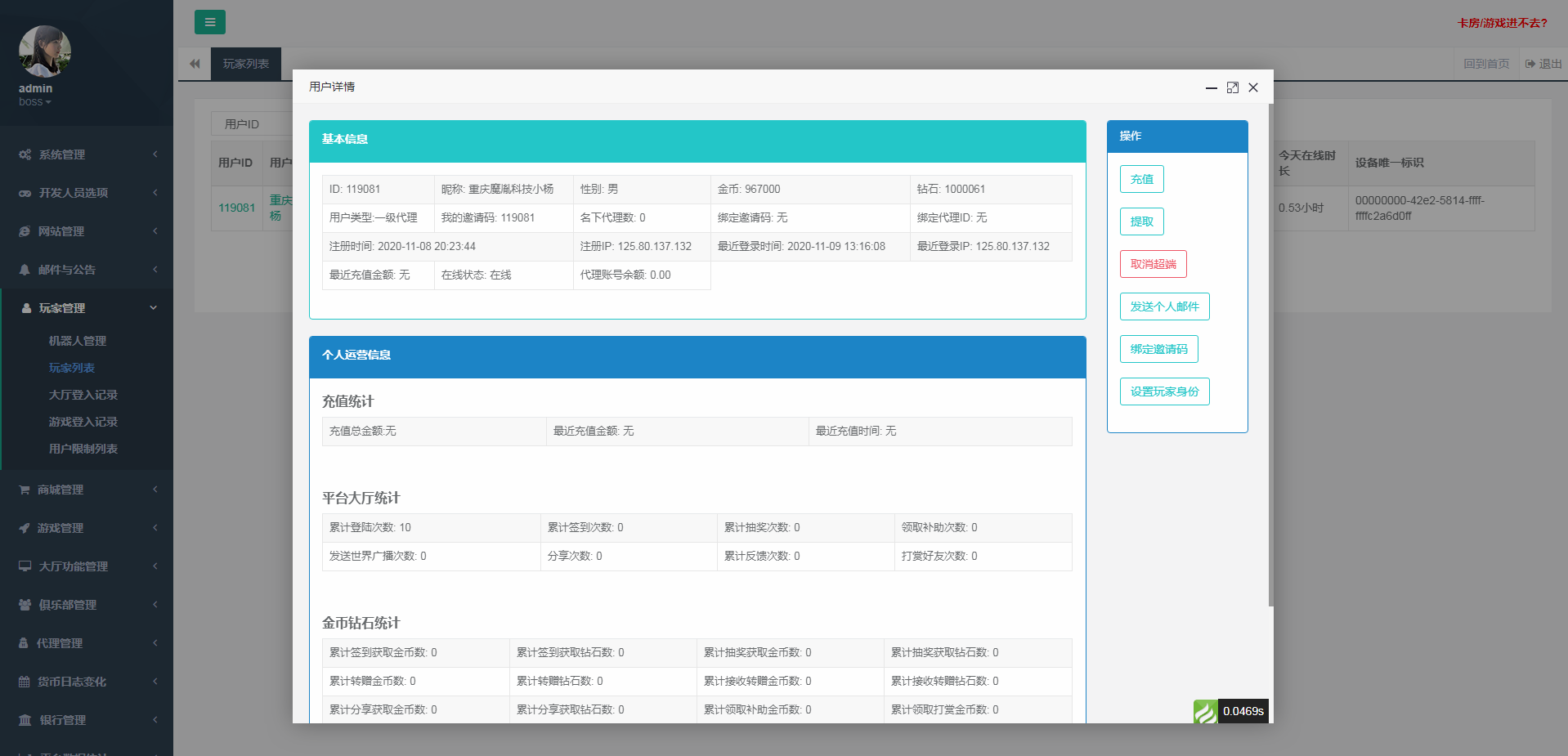Select 用户限制列表 in sidebar
The width and height of the screenshot is (1568, 756).
coord(83,449)
